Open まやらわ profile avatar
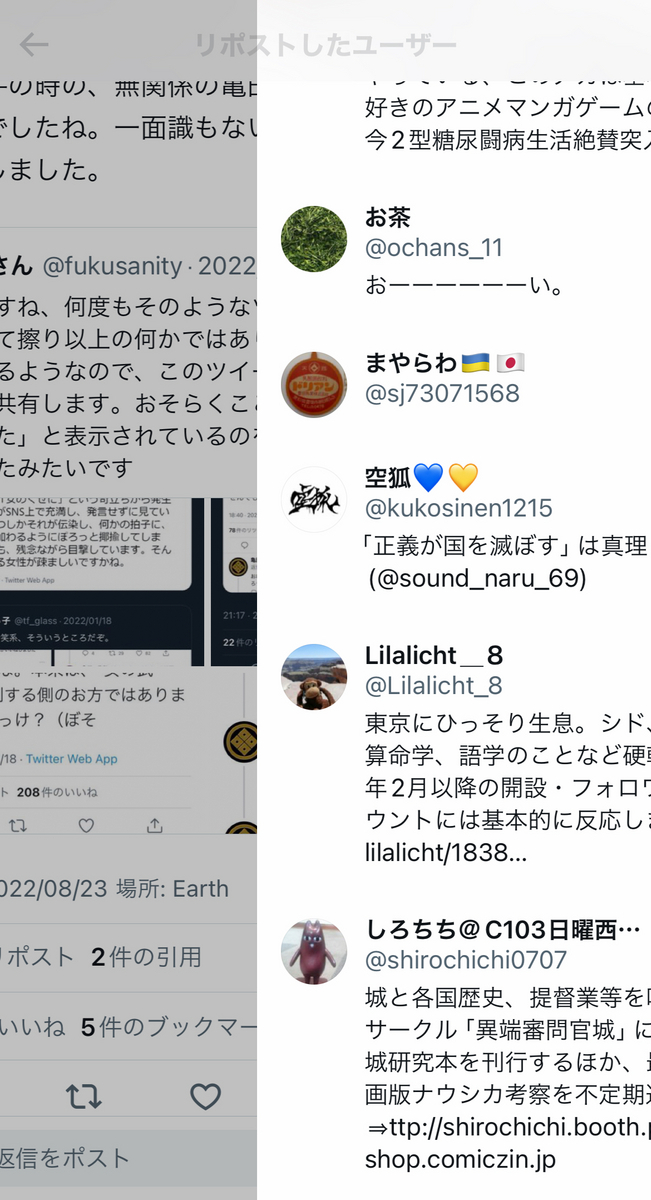This screenshot has height=1200, width=651. click(314, 385)
